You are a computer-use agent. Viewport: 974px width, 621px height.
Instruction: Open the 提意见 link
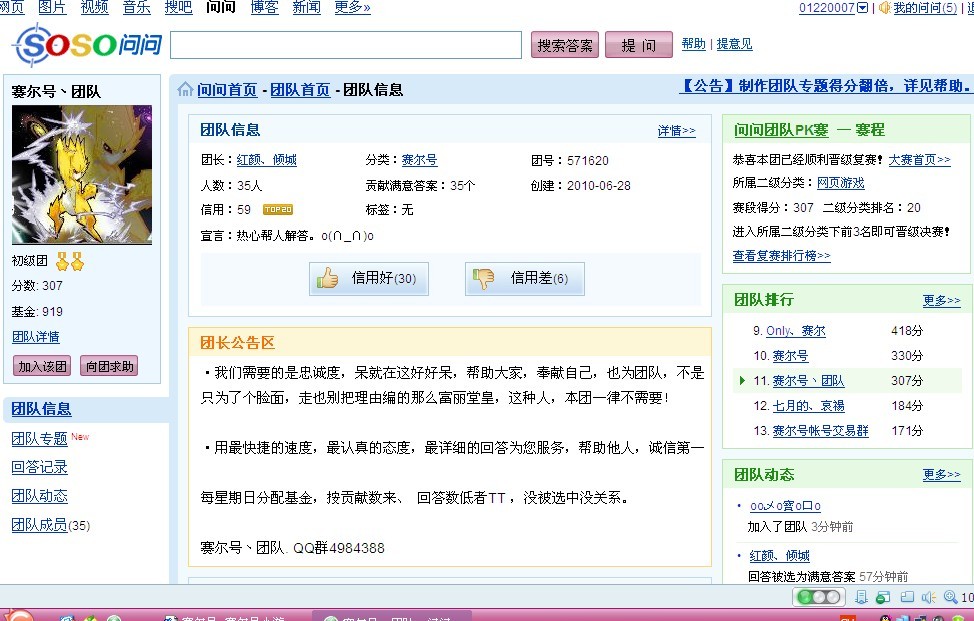734,43
